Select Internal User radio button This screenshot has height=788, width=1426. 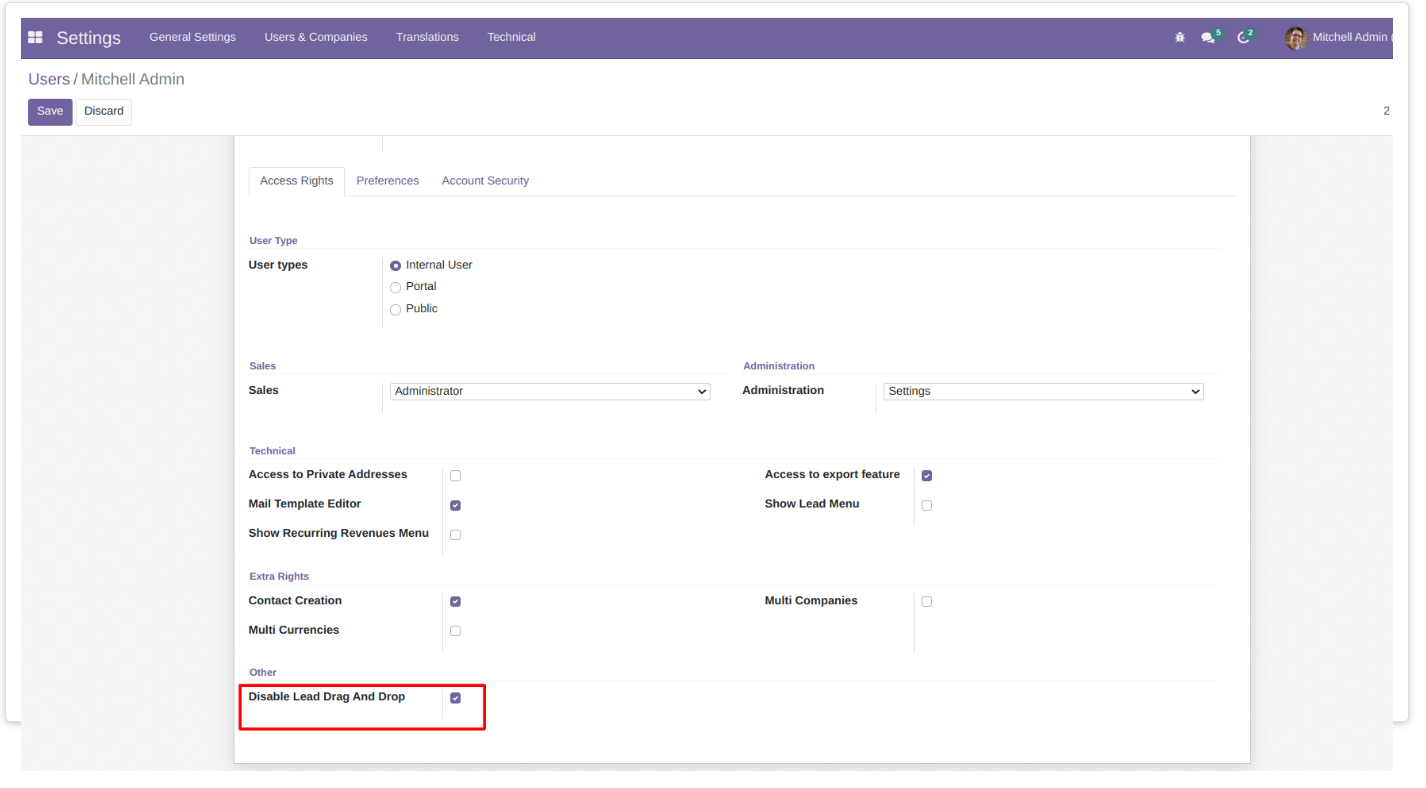pyautogui.click(x=396, y=266)
